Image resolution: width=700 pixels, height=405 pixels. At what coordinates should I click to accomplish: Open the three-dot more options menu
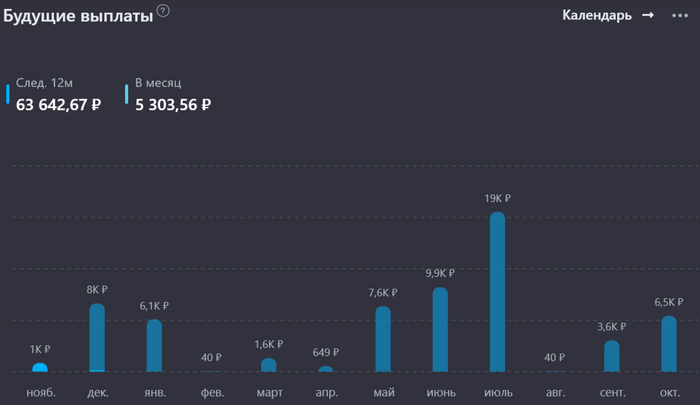[680, 15]
